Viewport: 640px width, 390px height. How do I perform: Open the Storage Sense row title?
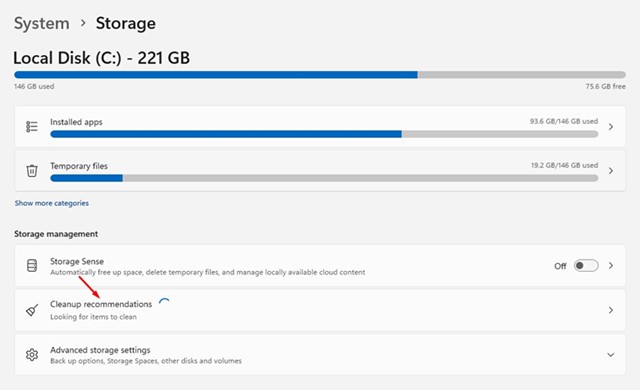pos(77,261)
